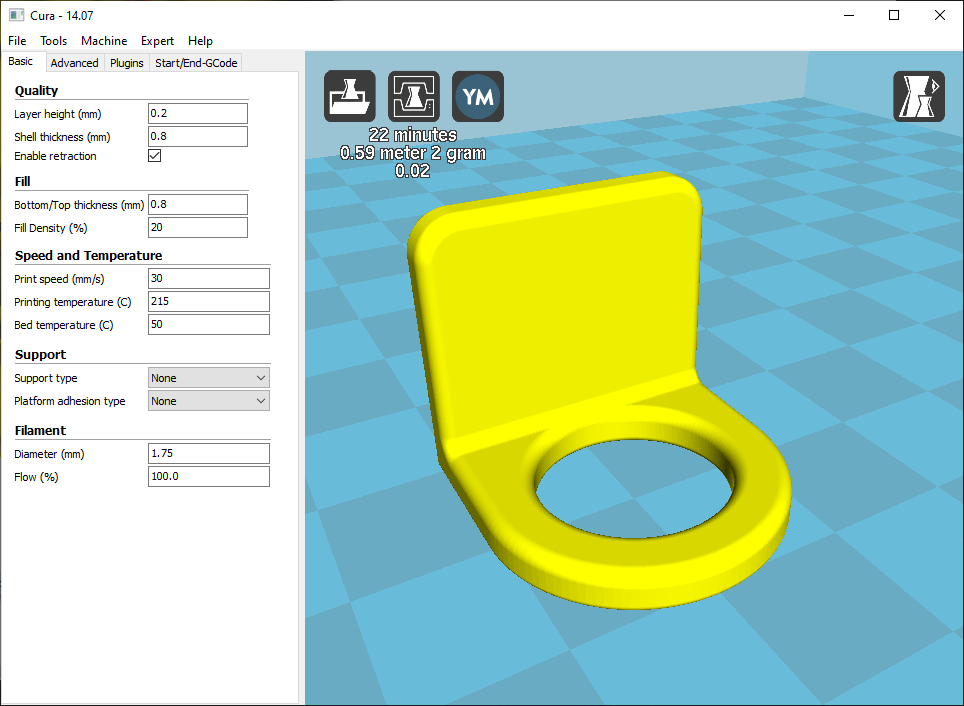Open the Support type dropdown

(x=208, y=377)
